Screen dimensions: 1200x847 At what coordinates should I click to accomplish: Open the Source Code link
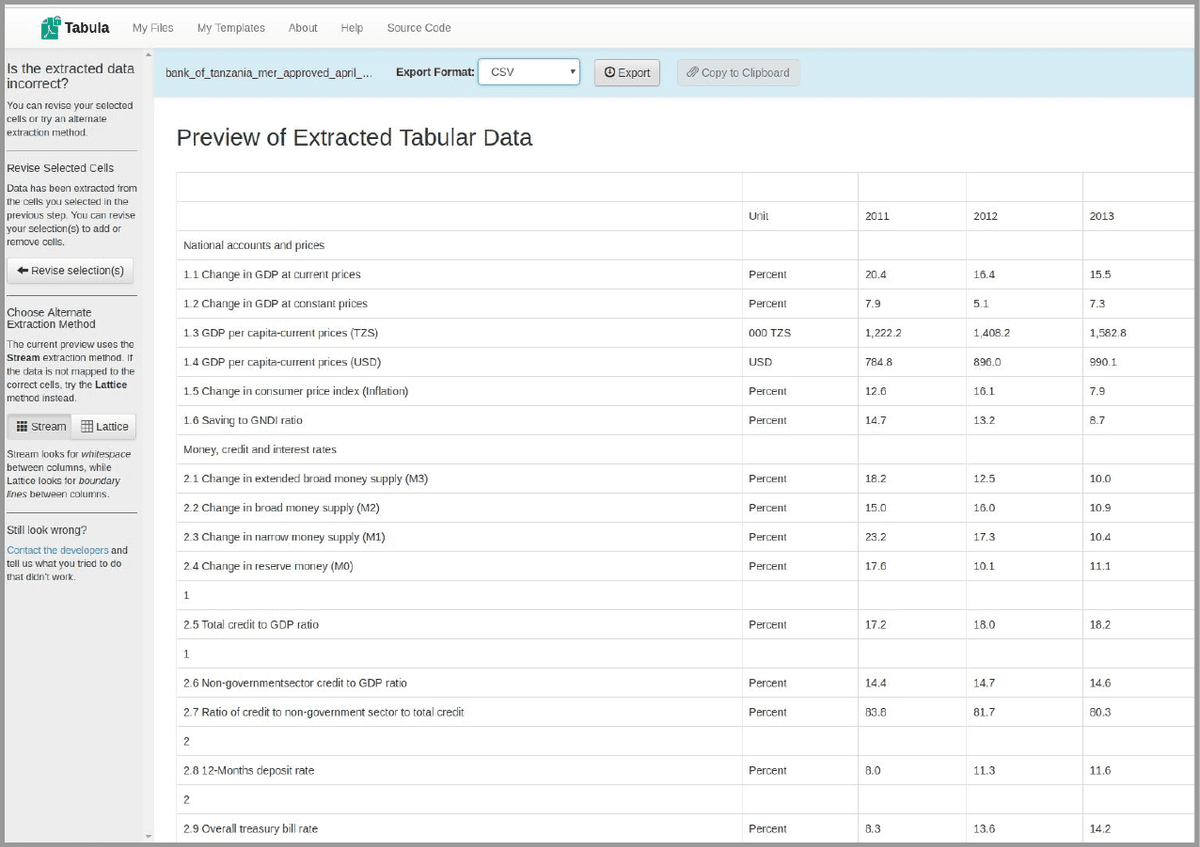click(x=419, y=28)
